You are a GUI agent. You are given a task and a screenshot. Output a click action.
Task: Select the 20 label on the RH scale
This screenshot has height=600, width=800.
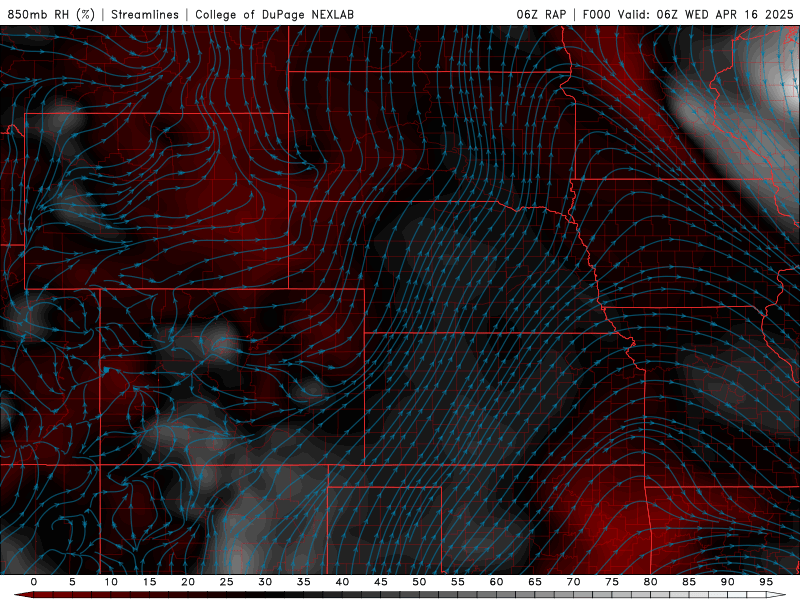click(x=188, y=582)
